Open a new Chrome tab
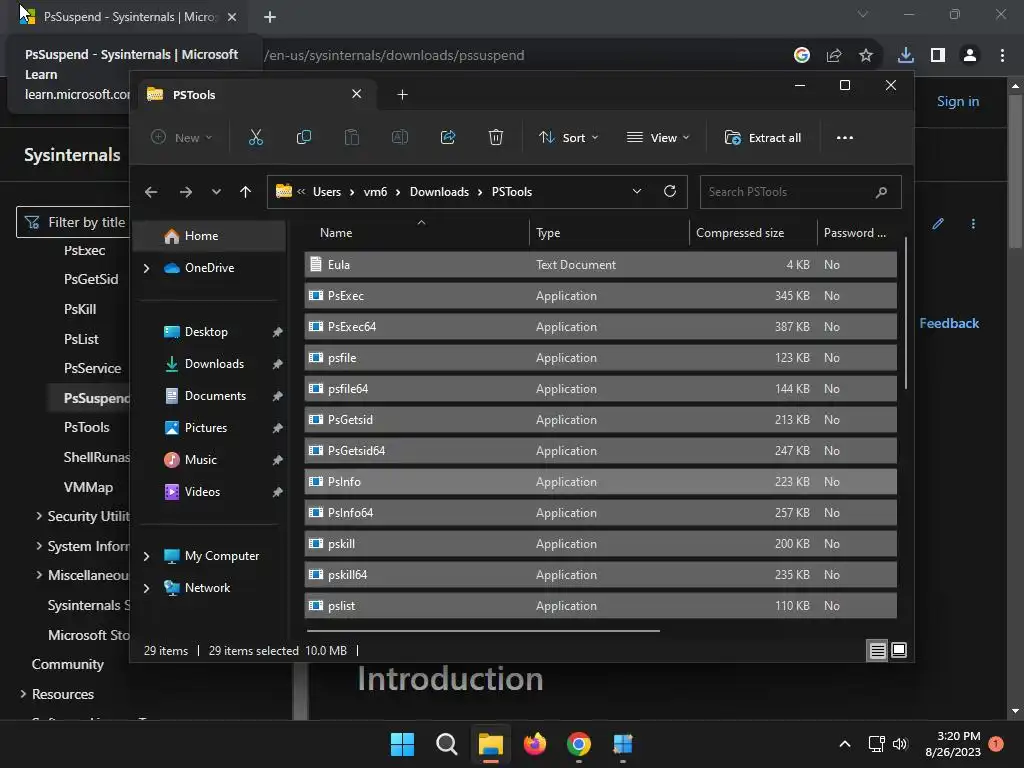The height and width of the screenshot is (768, 1024). point(270,17)
